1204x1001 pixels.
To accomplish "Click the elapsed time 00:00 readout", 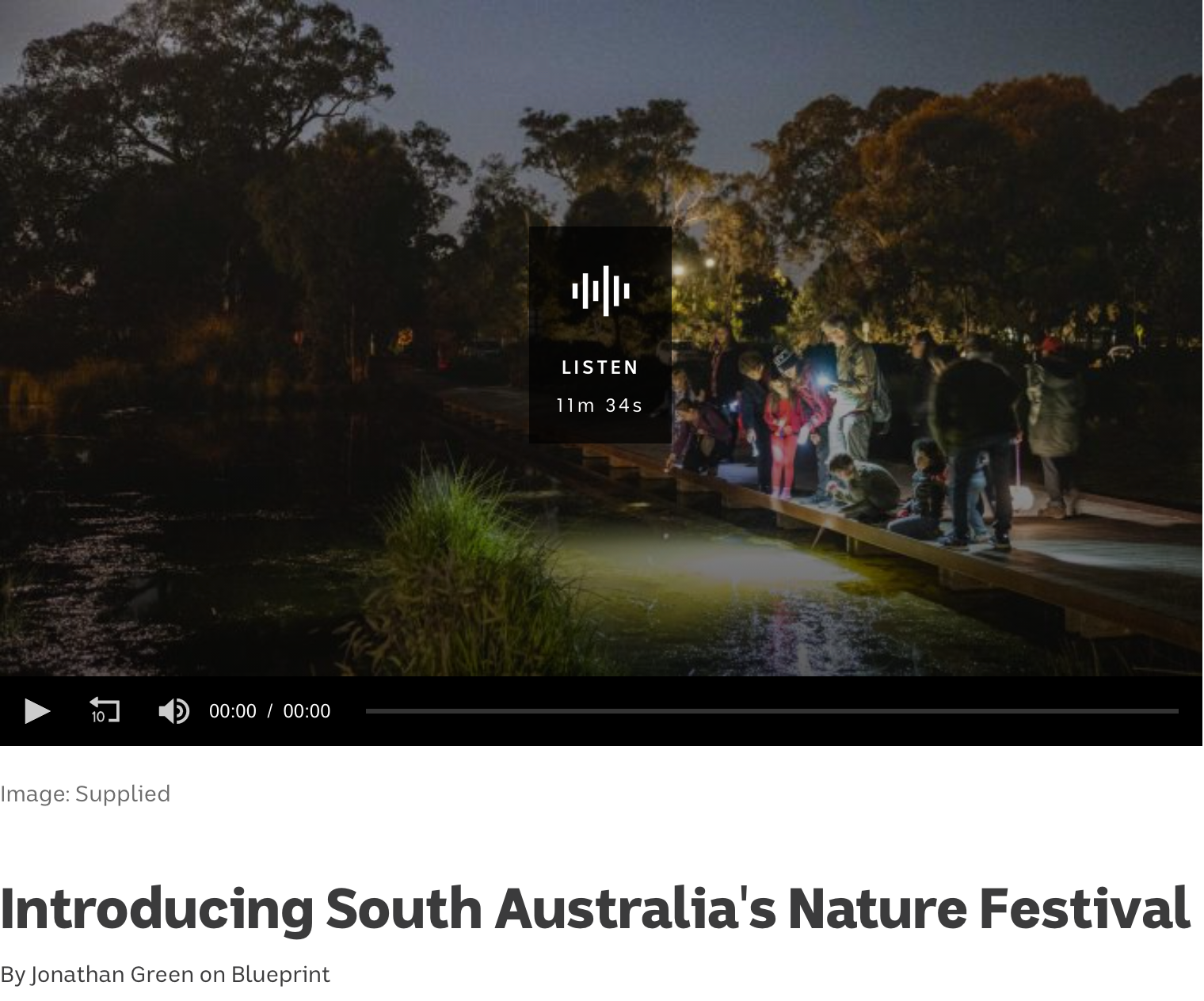I will [x=233, y=711].
